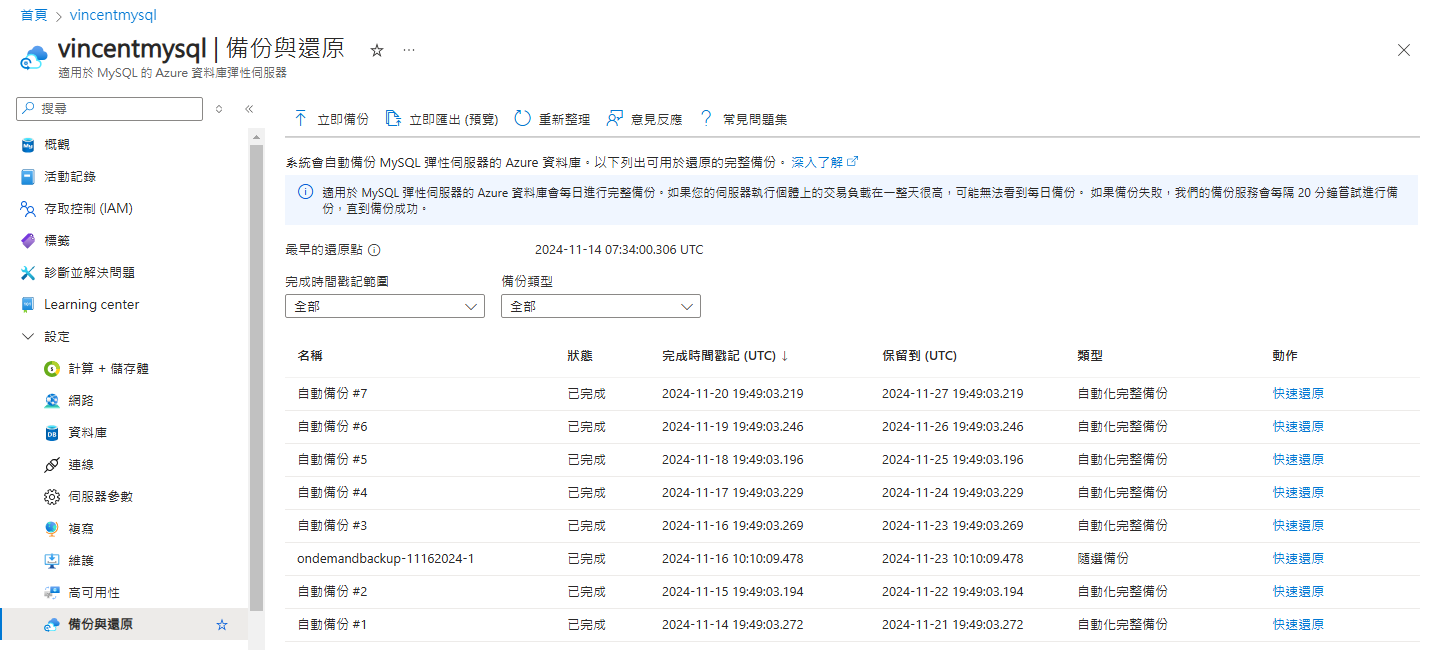
Task: Favorite the page with the star icon beside title
Action: 377,50
